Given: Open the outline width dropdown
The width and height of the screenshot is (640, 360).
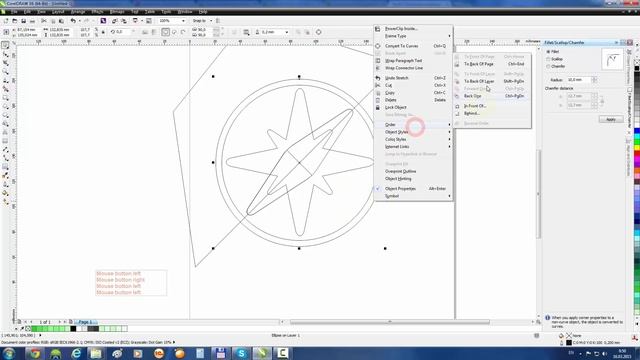Looking at the screenshot, I should pyautogui.click(x=287, y=32).
